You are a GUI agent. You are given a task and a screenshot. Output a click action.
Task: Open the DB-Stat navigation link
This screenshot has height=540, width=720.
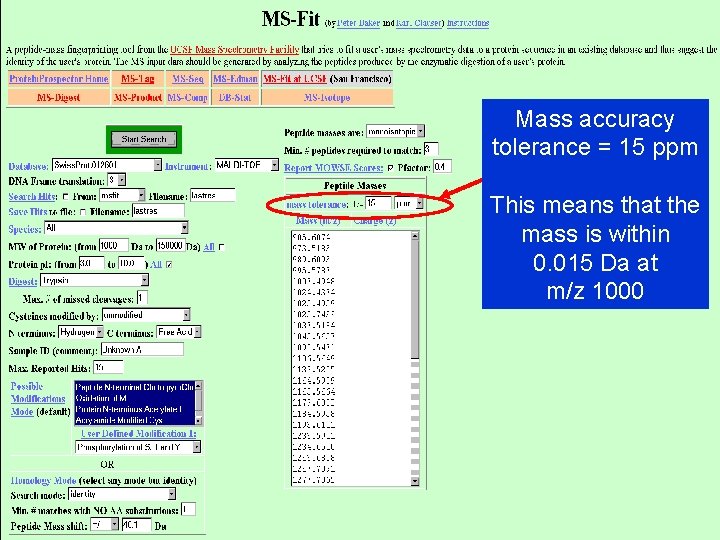click(x=235, y=97)
